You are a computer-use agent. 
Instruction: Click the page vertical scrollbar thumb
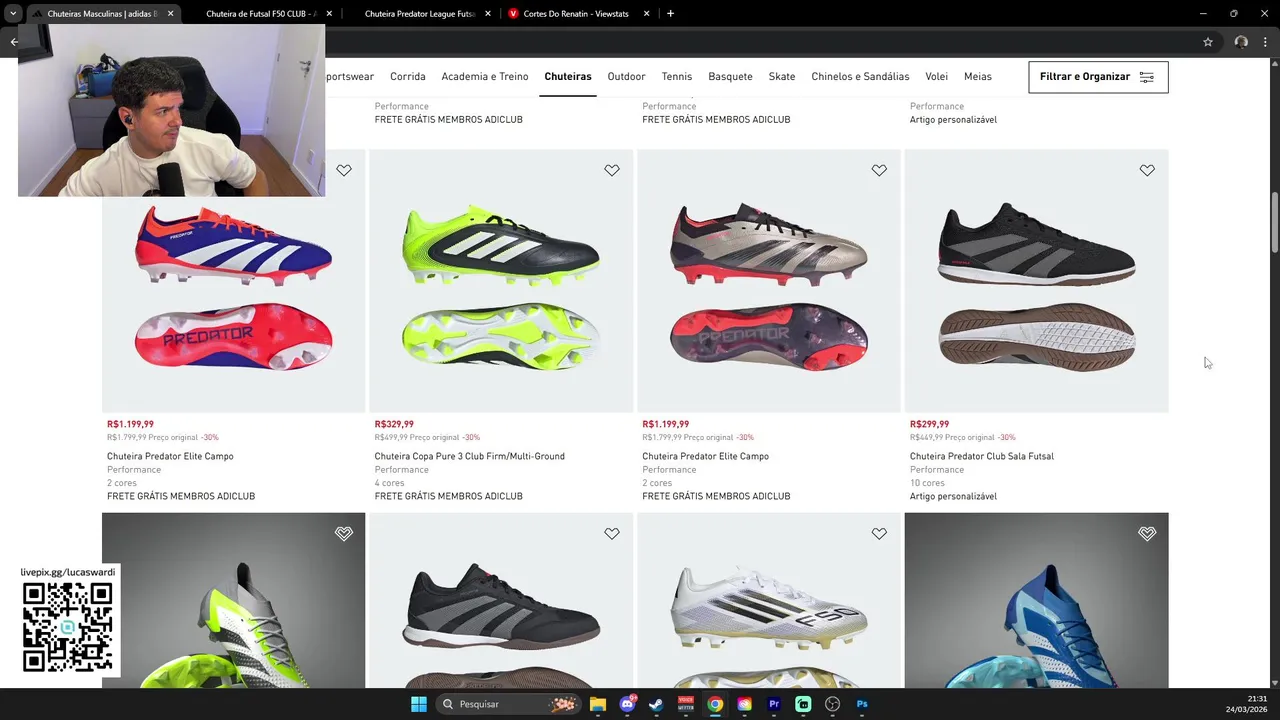(1274, 222)
